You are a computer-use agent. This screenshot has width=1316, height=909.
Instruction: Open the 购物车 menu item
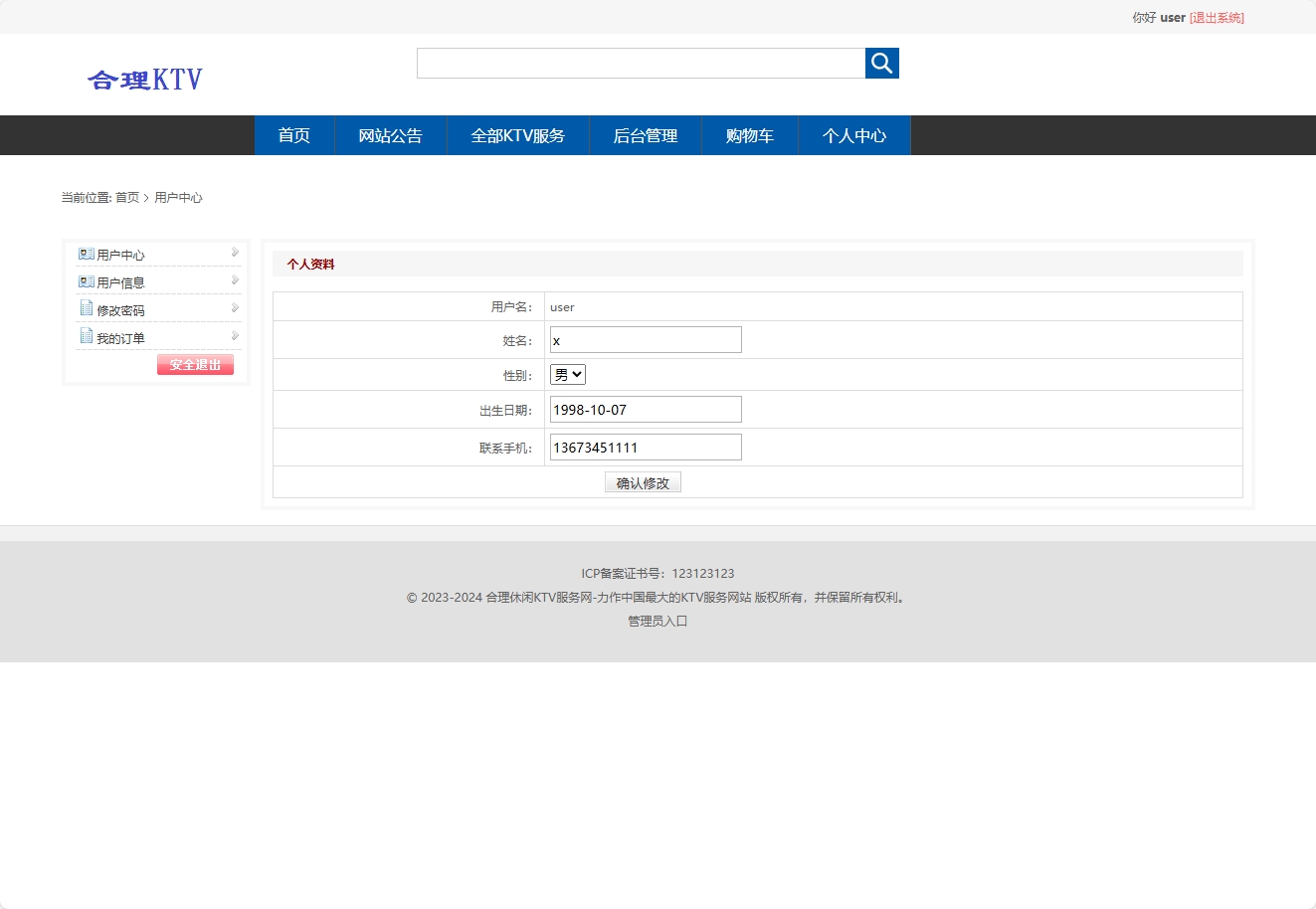[x=750, y=135]
